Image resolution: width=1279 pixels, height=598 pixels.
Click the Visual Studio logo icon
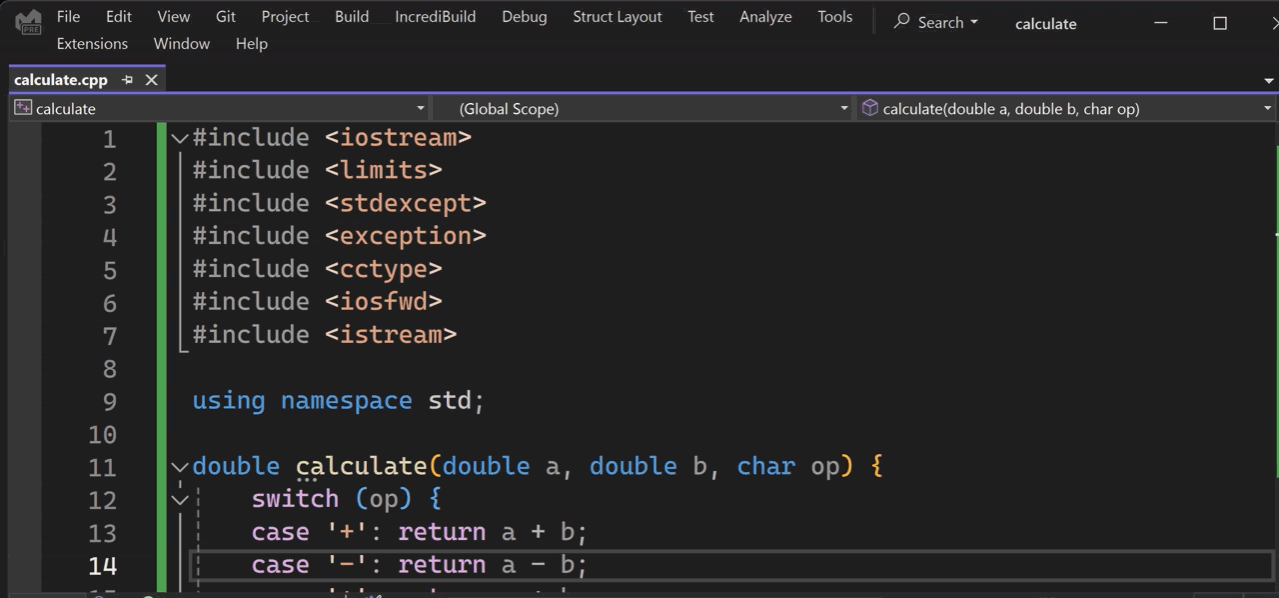point(28,22)
